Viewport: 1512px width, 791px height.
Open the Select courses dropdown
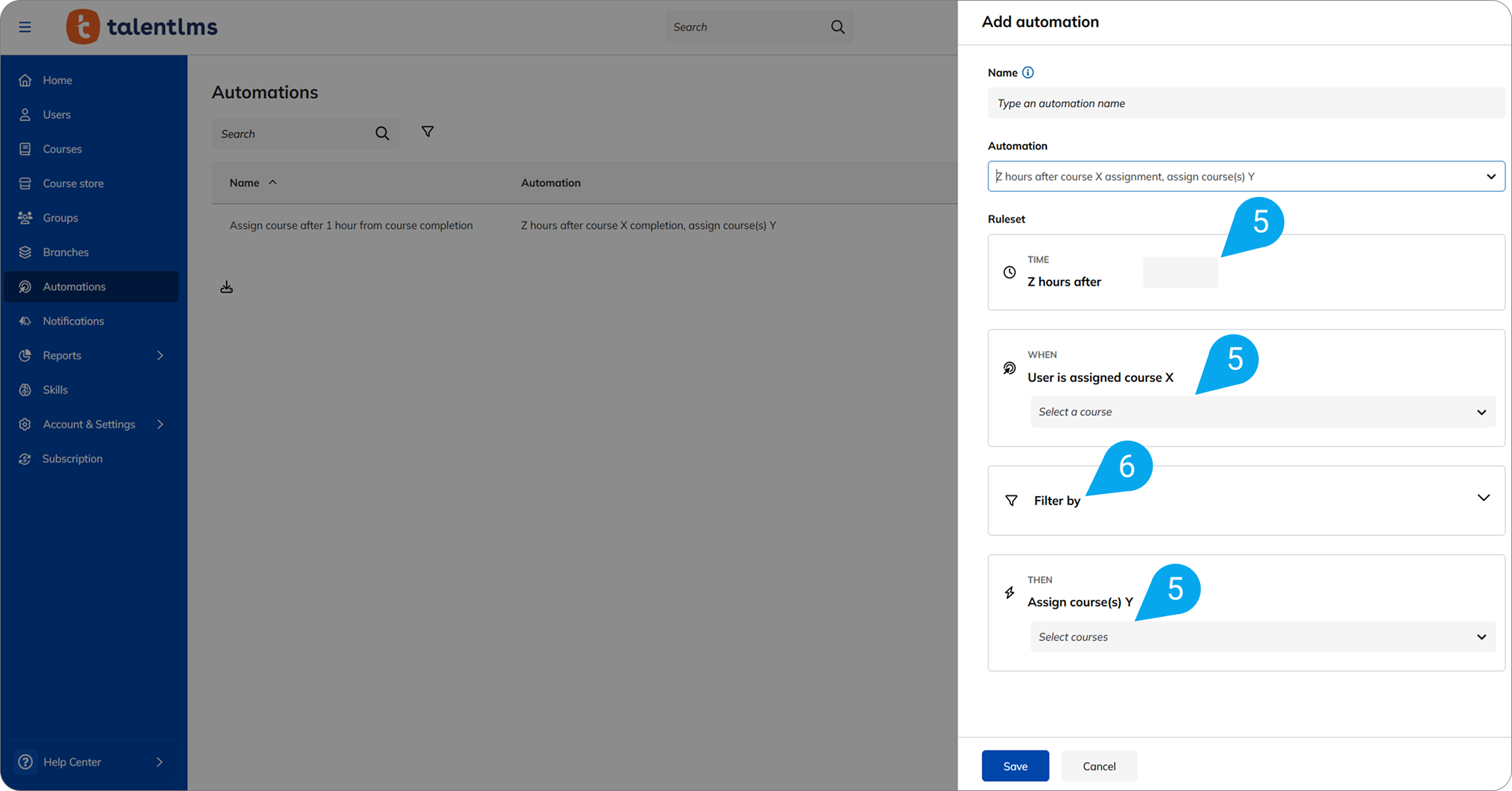click(1262, 637)
